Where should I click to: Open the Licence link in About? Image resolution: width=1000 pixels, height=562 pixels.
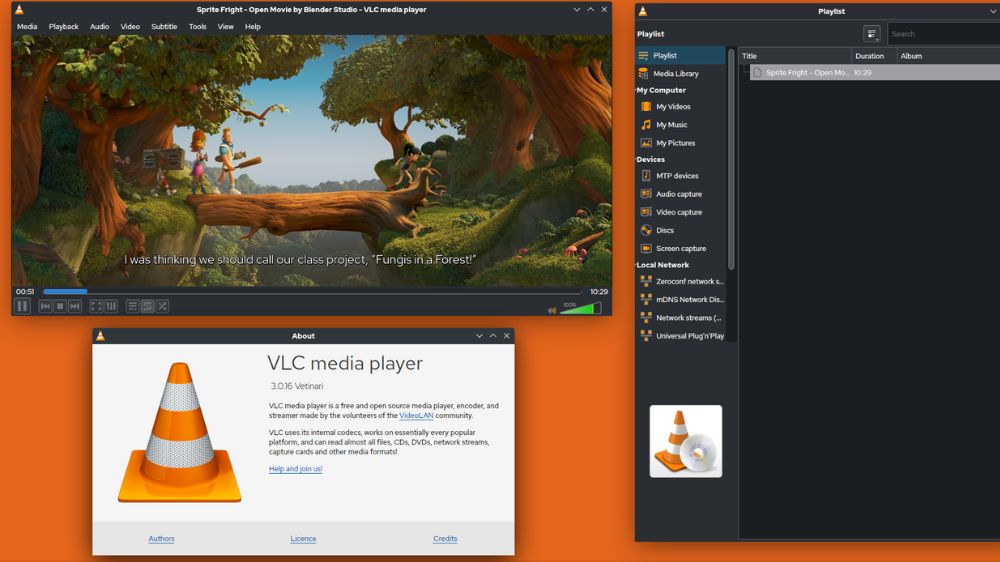click(x=303, y=538)
